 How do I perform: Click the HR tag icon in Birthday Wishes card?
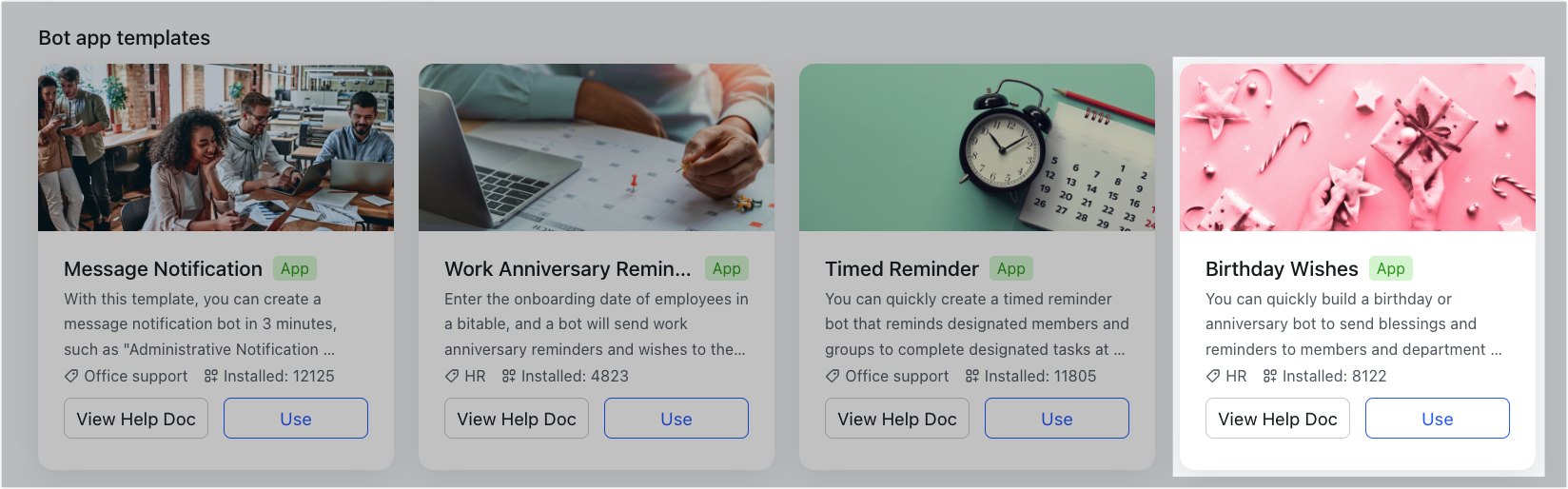[1213, 376]
